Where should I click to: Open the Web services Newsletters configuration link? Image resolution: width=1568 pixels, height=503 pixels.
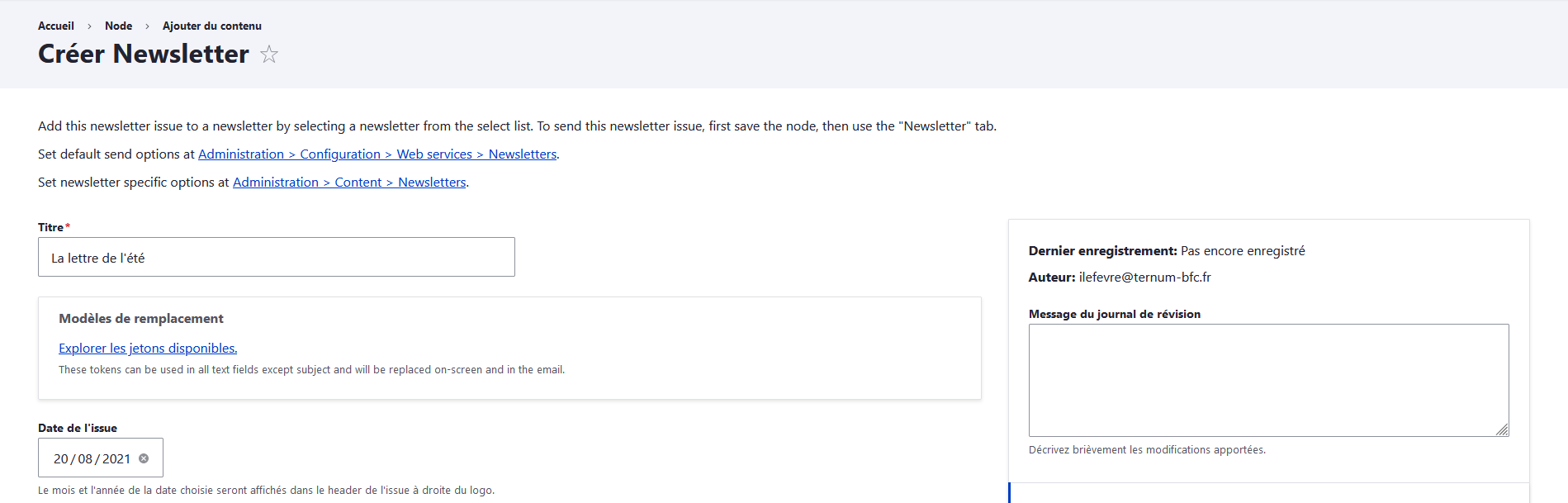click(377, 154)
